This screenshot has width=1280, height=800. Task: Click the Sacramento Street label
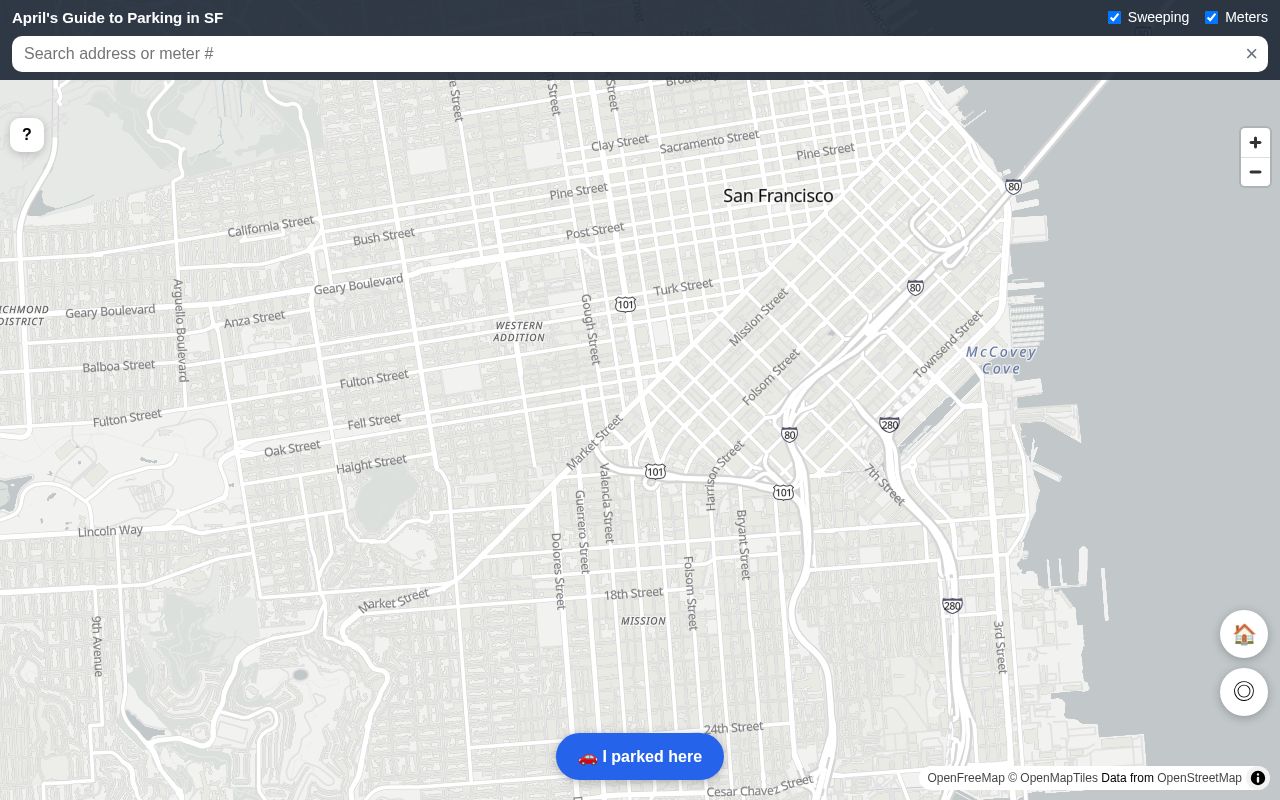(x=709, y=142)
